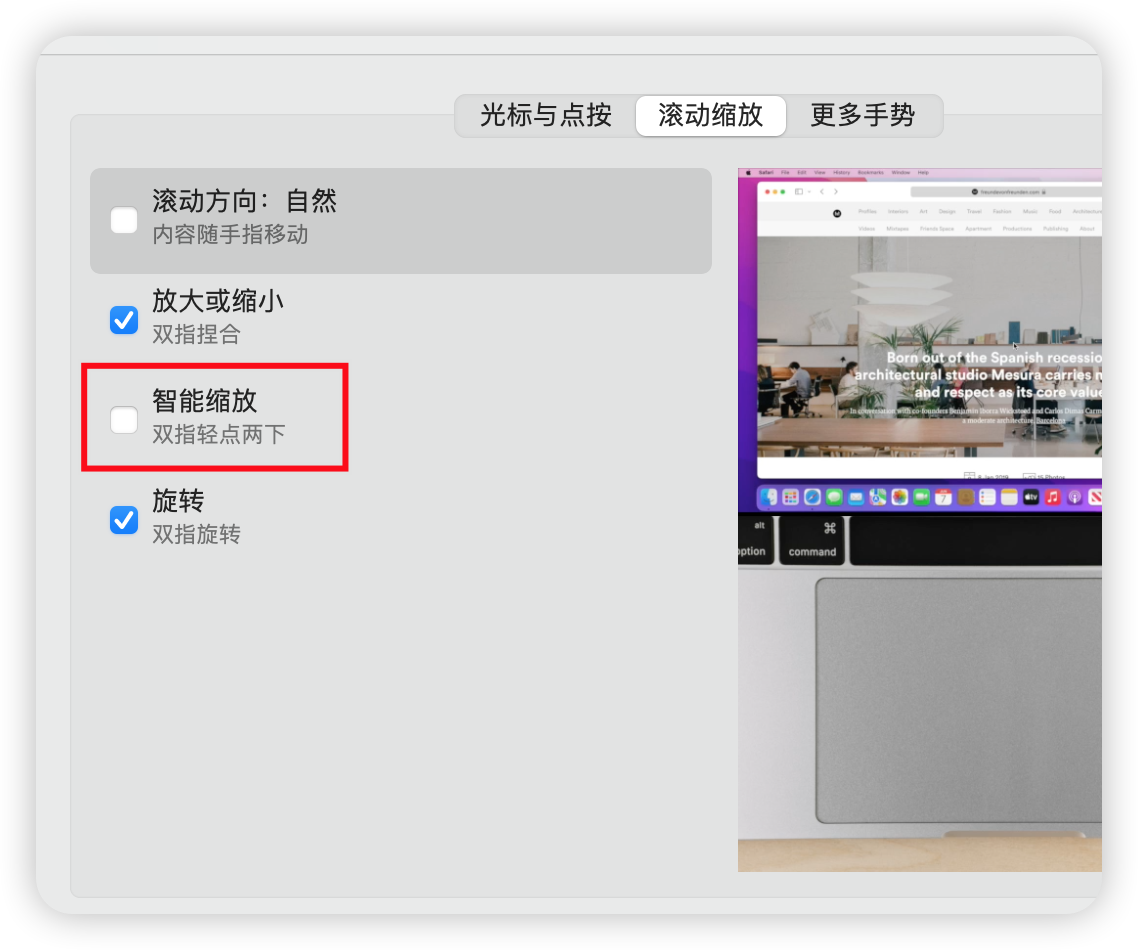1138x950 pixels.
Task: Click the Finder icon in the preview dock
Action: tap(769, 497)
